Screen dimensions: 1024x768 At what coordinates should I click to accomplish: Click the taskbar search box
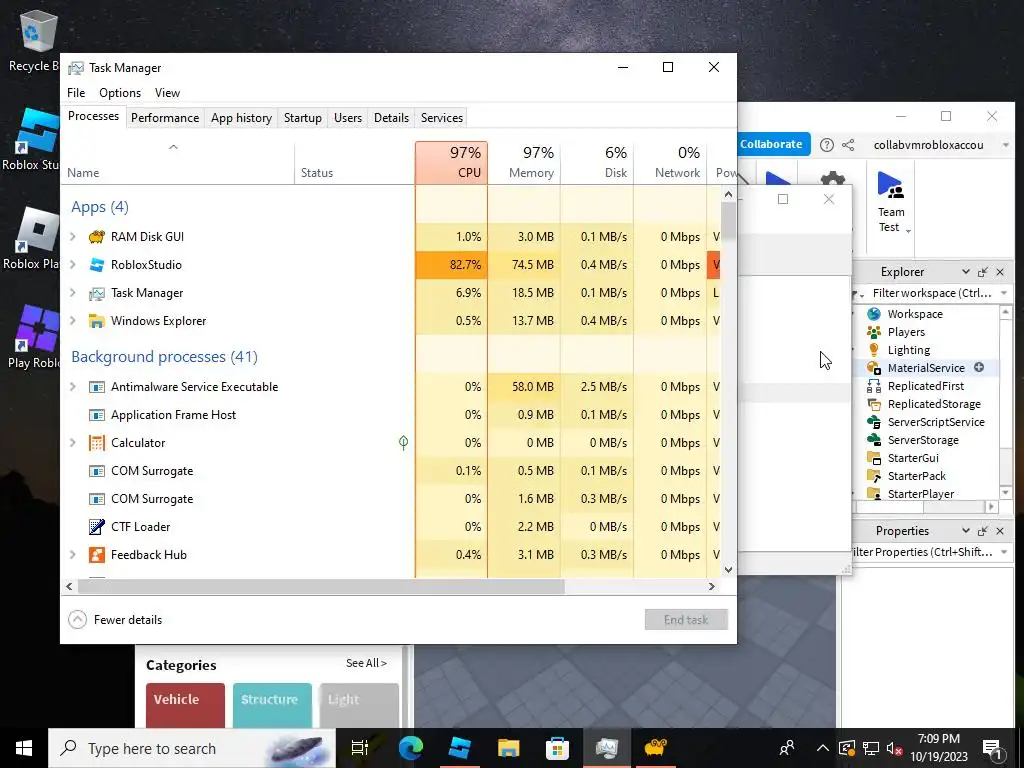(x=192, y=748)
